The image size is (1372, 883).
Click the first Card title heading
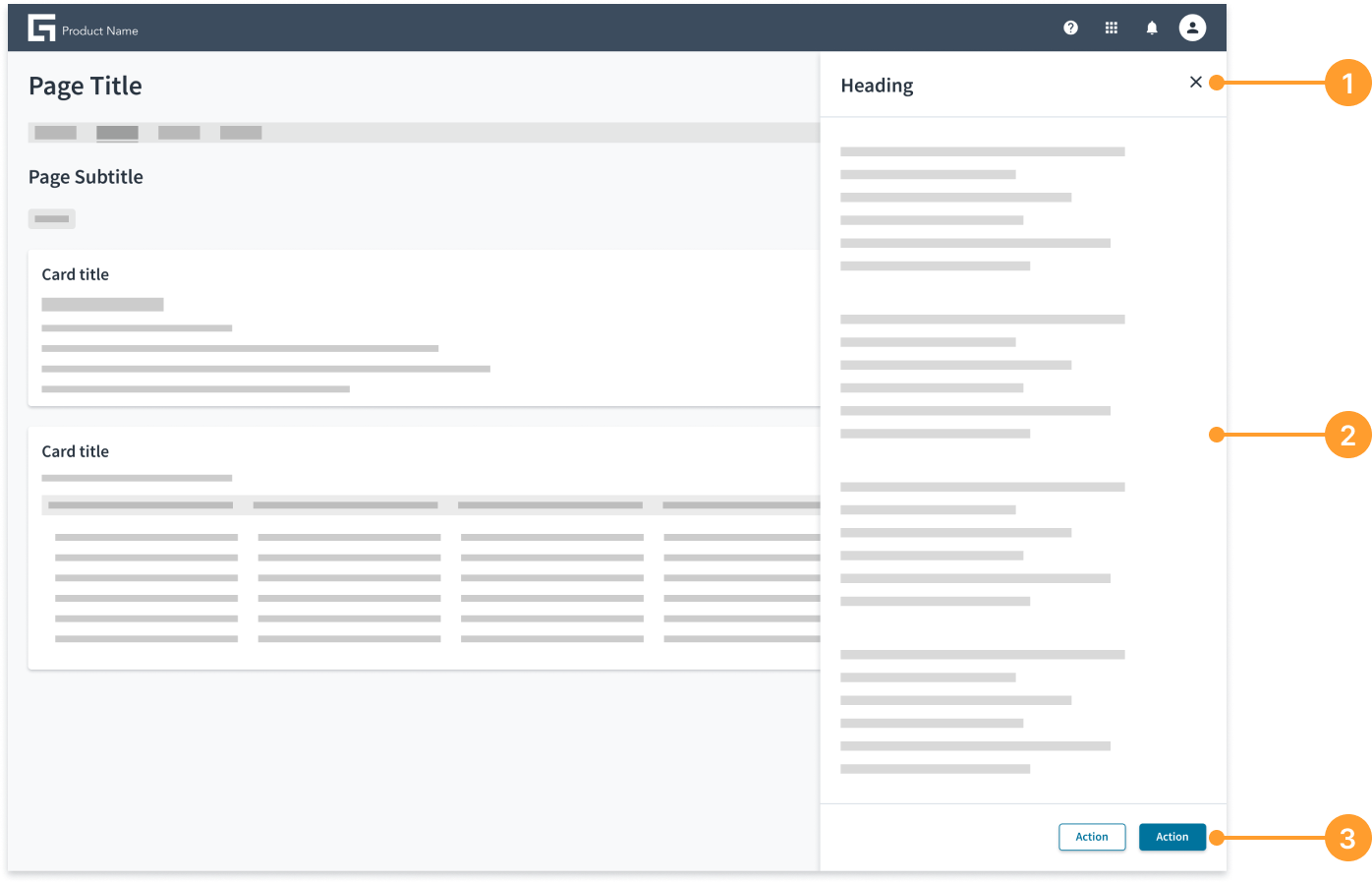[x=76, y=274]
